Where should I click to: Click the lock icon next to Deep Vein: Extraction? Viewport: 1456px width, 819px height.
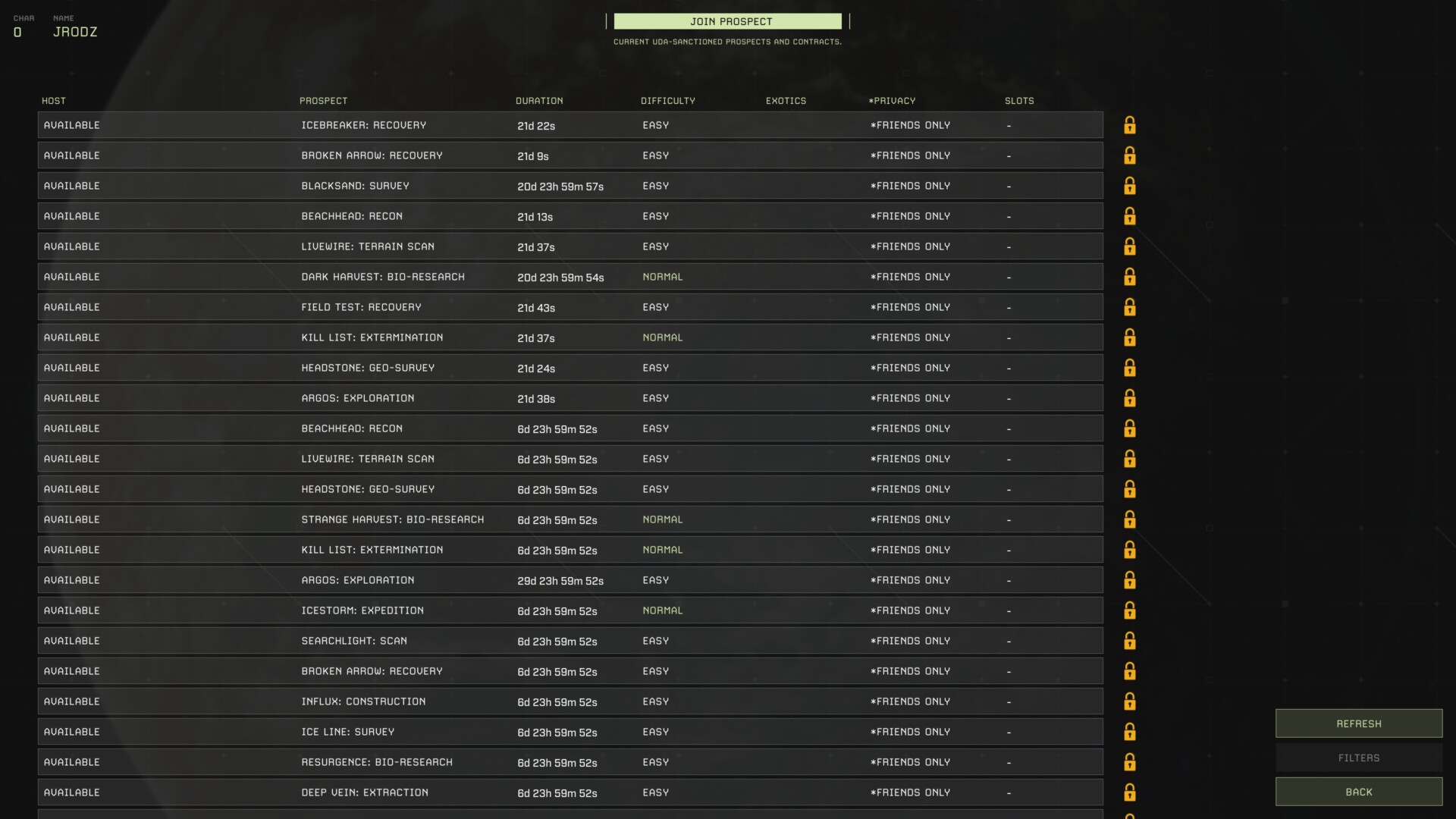(x=1129, y=792)
